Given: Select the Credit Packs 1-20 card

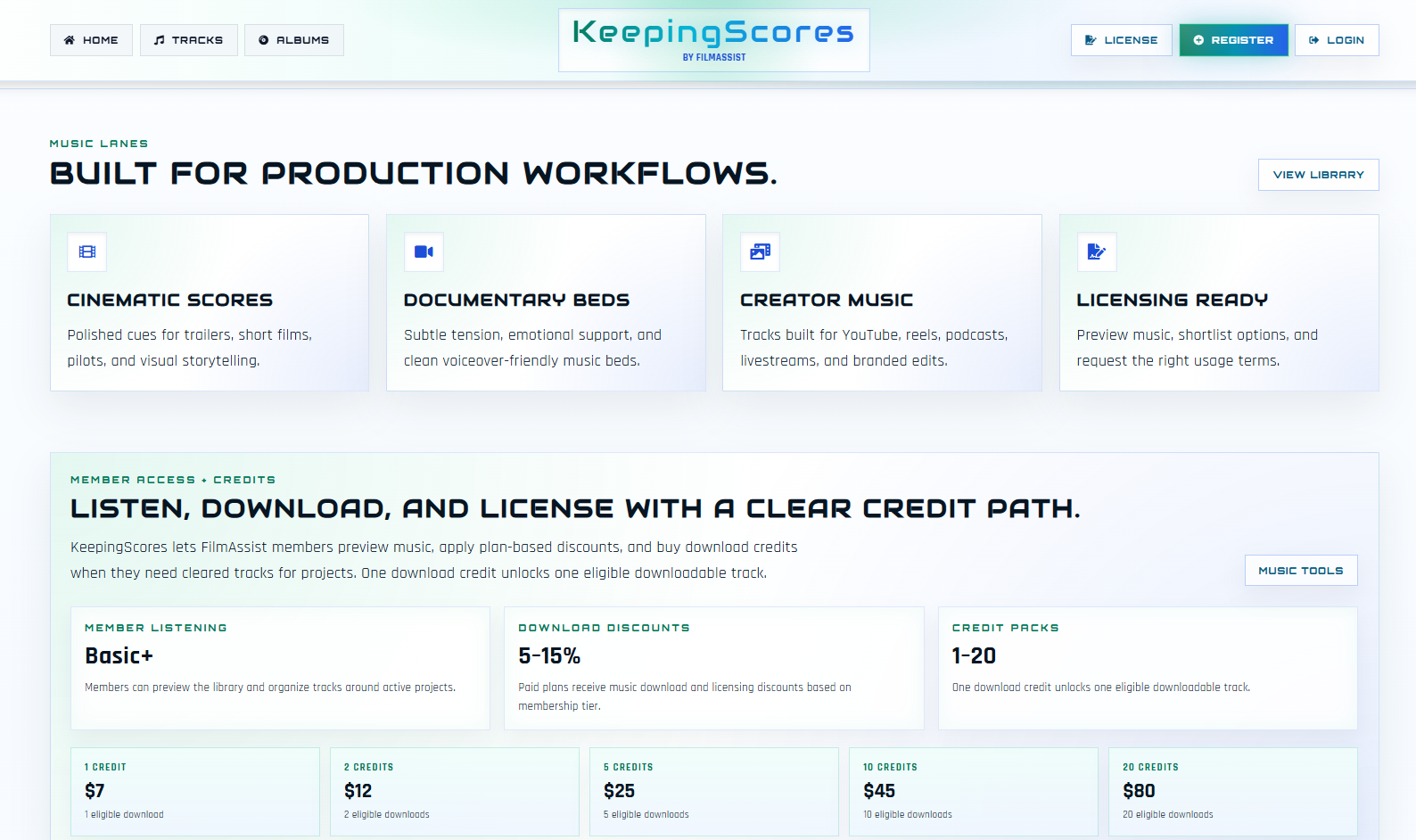Looking at the screenshot, I should [1148, 669].
